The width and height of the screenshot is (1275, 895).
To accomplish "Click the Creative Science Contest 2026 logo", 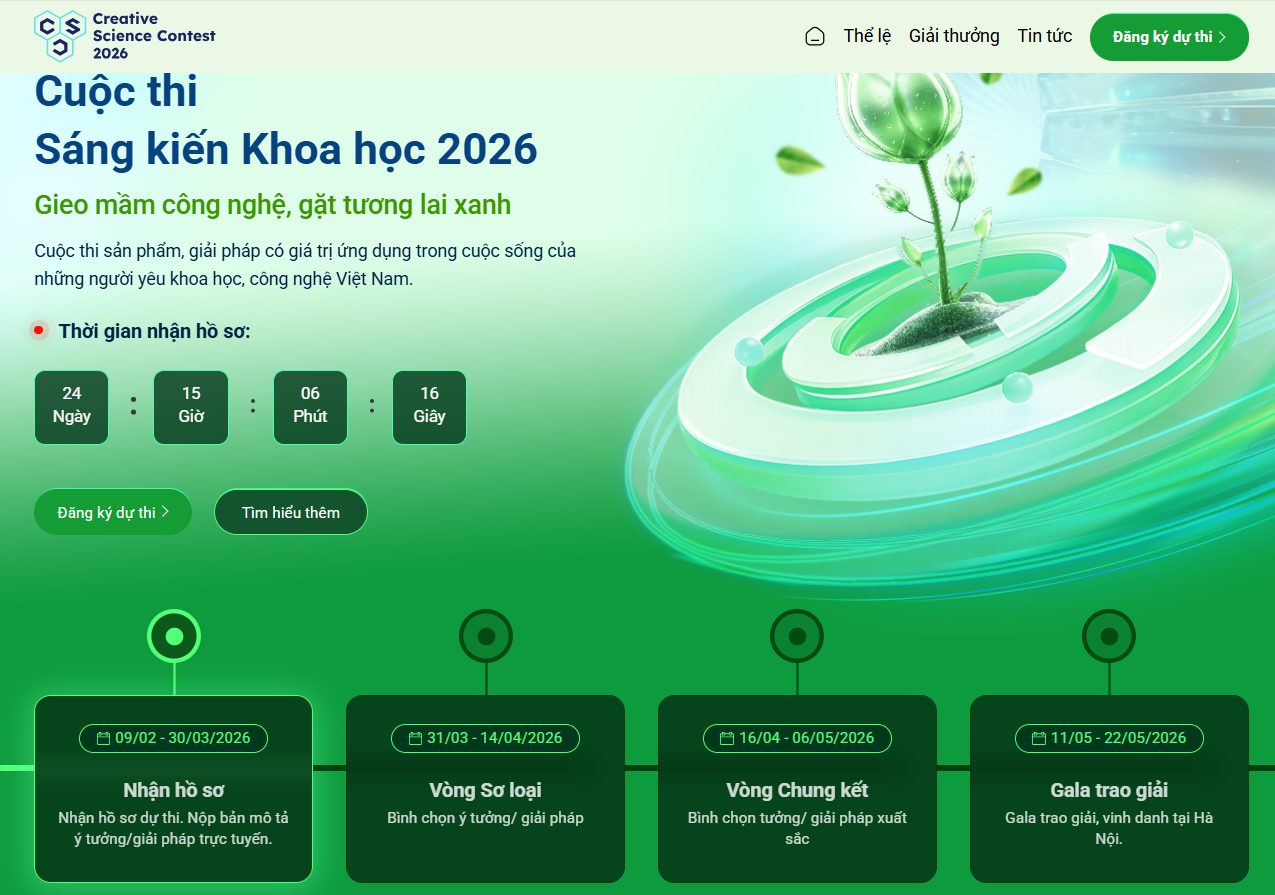I will pos(125,36).
